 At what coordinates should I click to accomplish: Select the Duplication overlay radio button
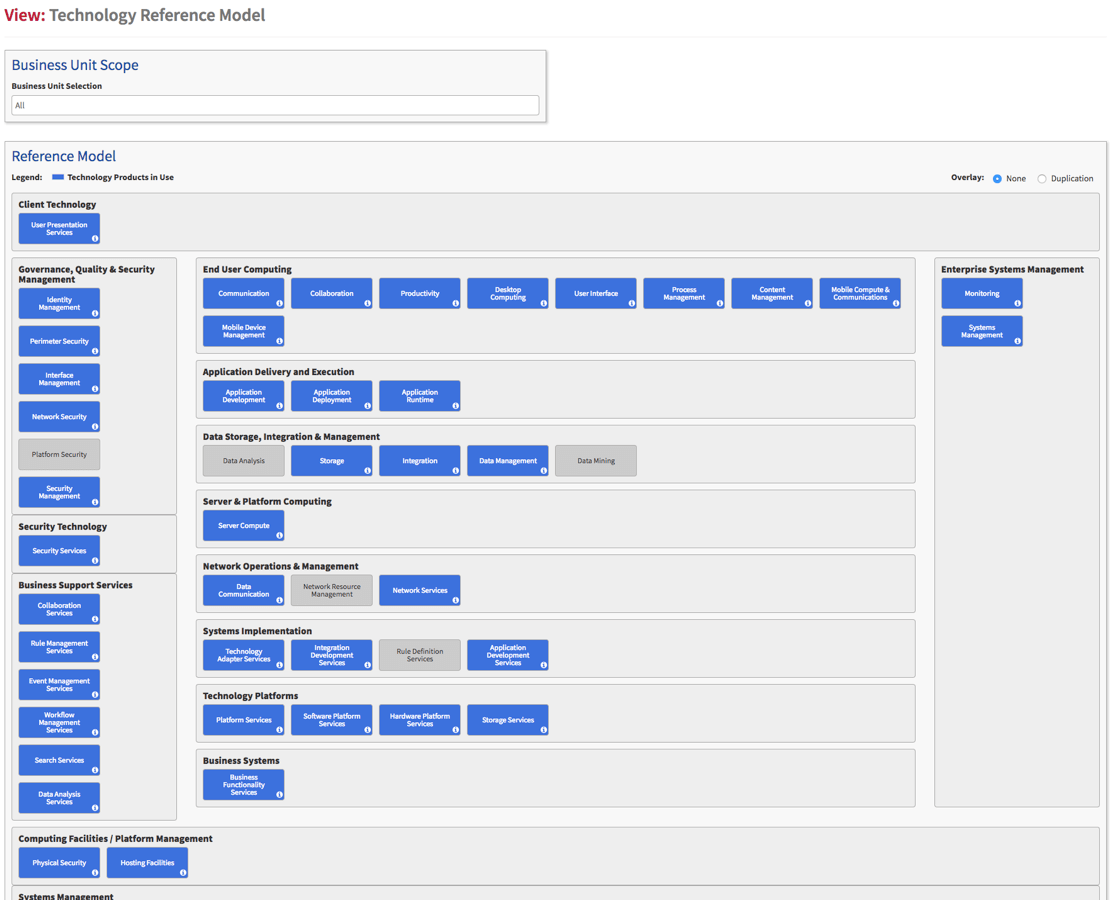point(1042,179)
